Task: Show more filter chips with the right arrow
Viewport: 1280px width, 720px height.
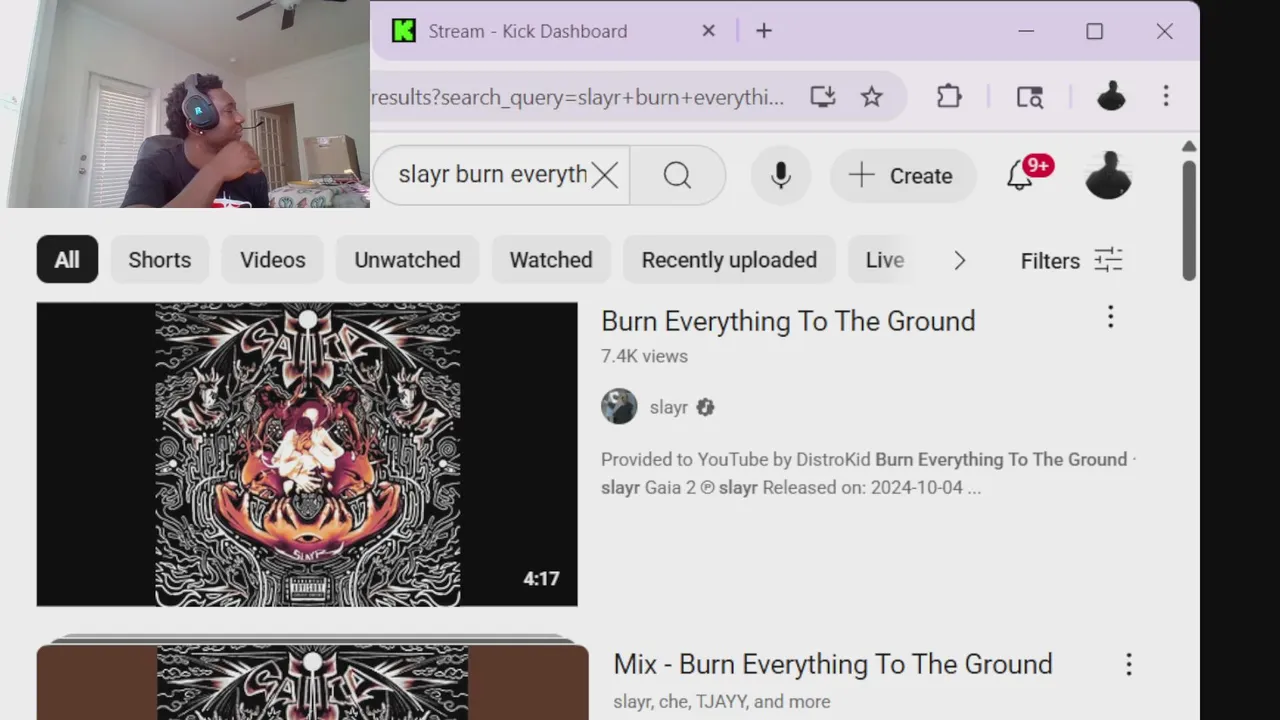Action: pyautogui.click(x=960, y=260)
